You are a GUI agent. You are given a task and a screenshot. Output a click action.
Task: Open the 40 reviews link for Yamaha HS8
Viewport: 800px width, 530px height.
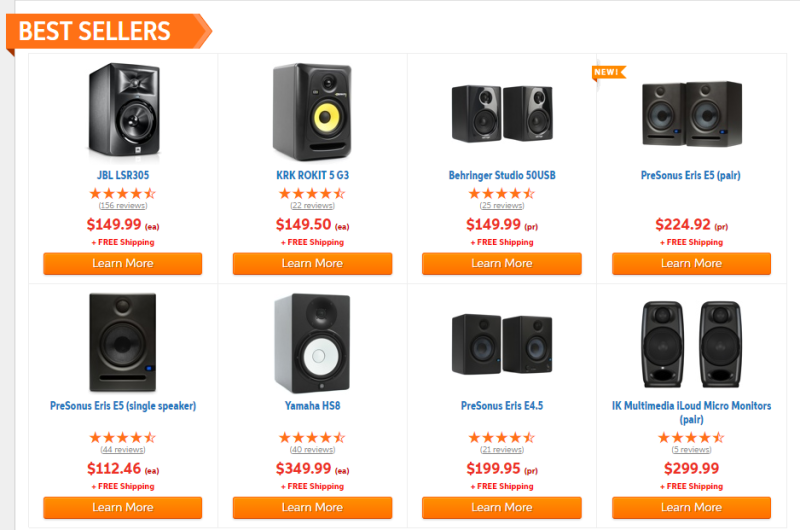pos(312,449)
